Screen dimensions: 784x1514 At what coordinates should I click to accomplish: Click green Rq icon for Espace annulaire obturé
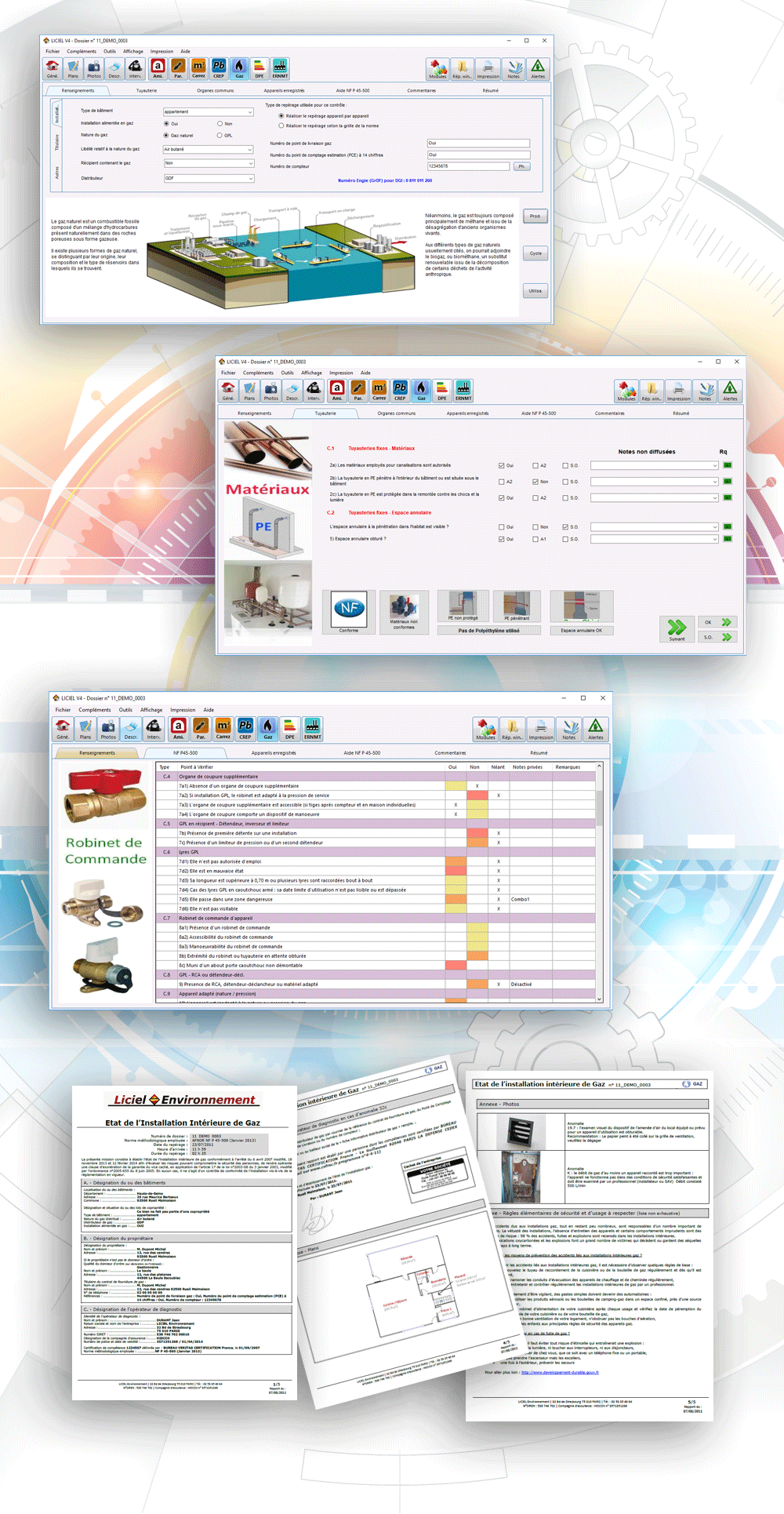tap(727, 539)
